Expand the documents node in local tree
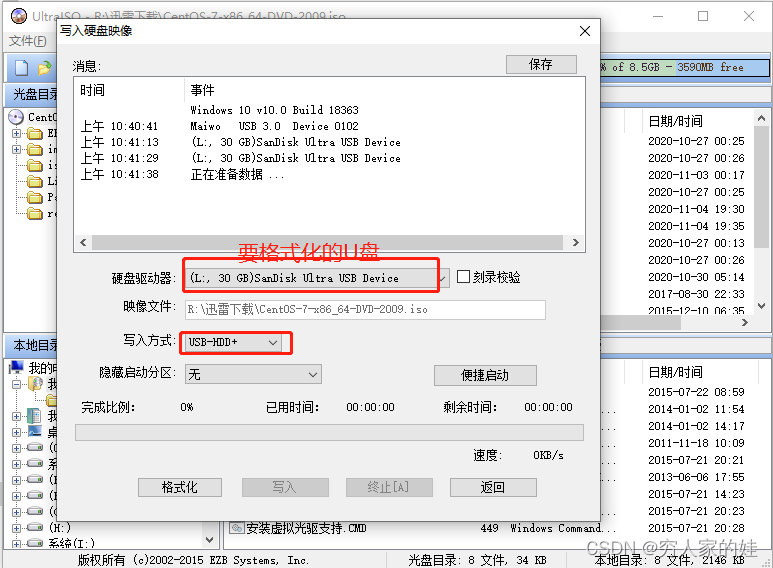The image size is (773, 568). (16, 416)
